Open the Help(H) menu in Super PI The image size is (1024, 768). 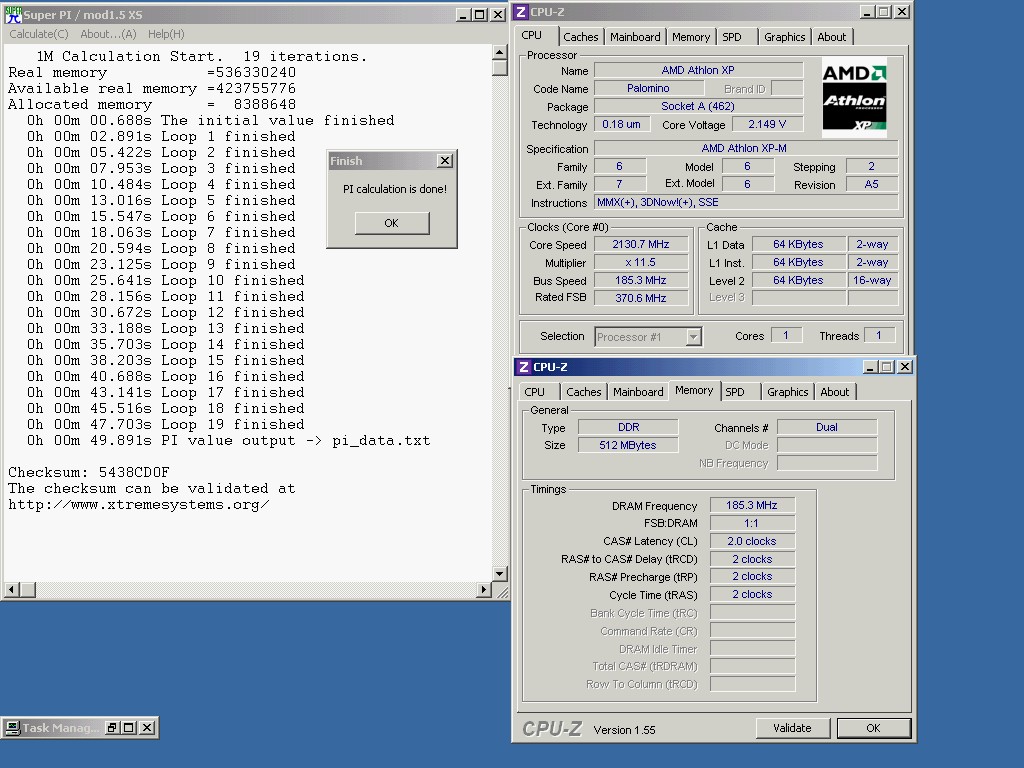coord(166,34)
